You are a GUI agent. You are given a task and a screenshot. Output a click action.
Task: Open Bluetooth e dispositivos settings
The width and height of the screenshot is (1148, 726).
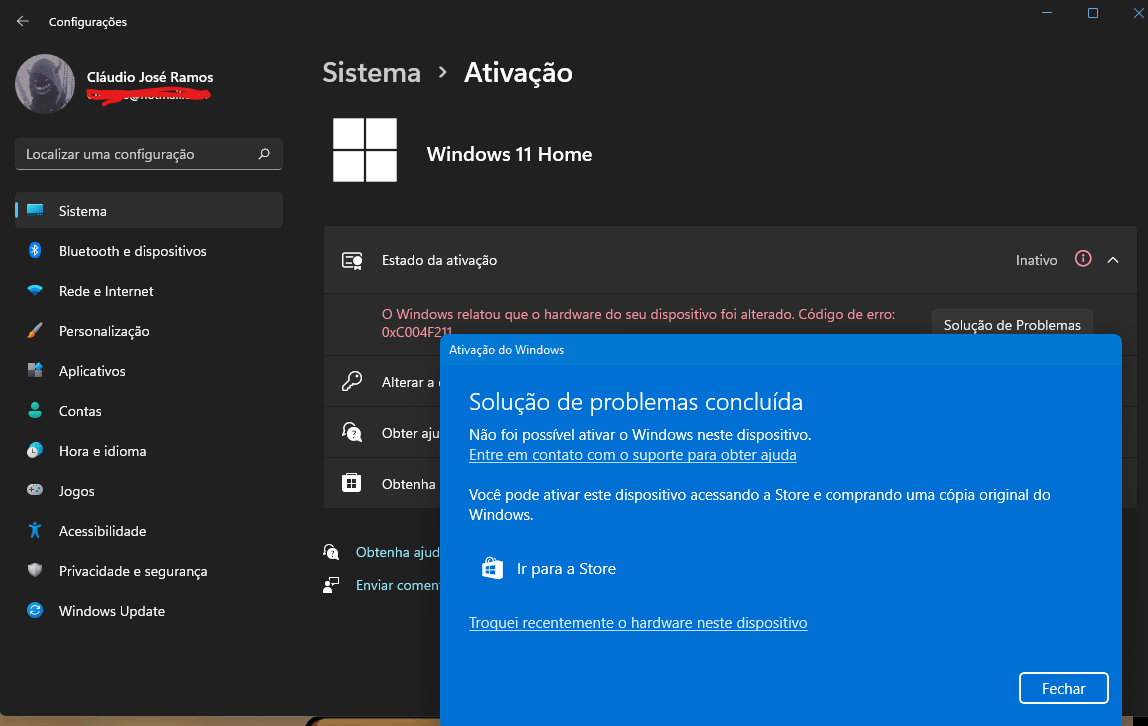[x=149, y=251]
